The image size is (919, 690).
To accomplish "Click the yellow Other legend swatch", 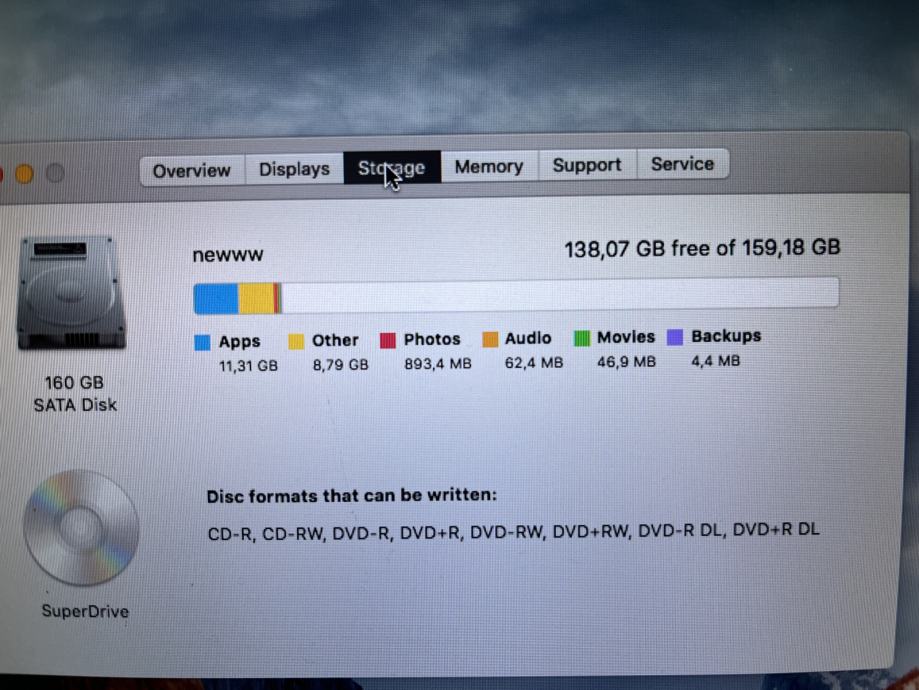I will pyautogui.click(x=296, y=341).
